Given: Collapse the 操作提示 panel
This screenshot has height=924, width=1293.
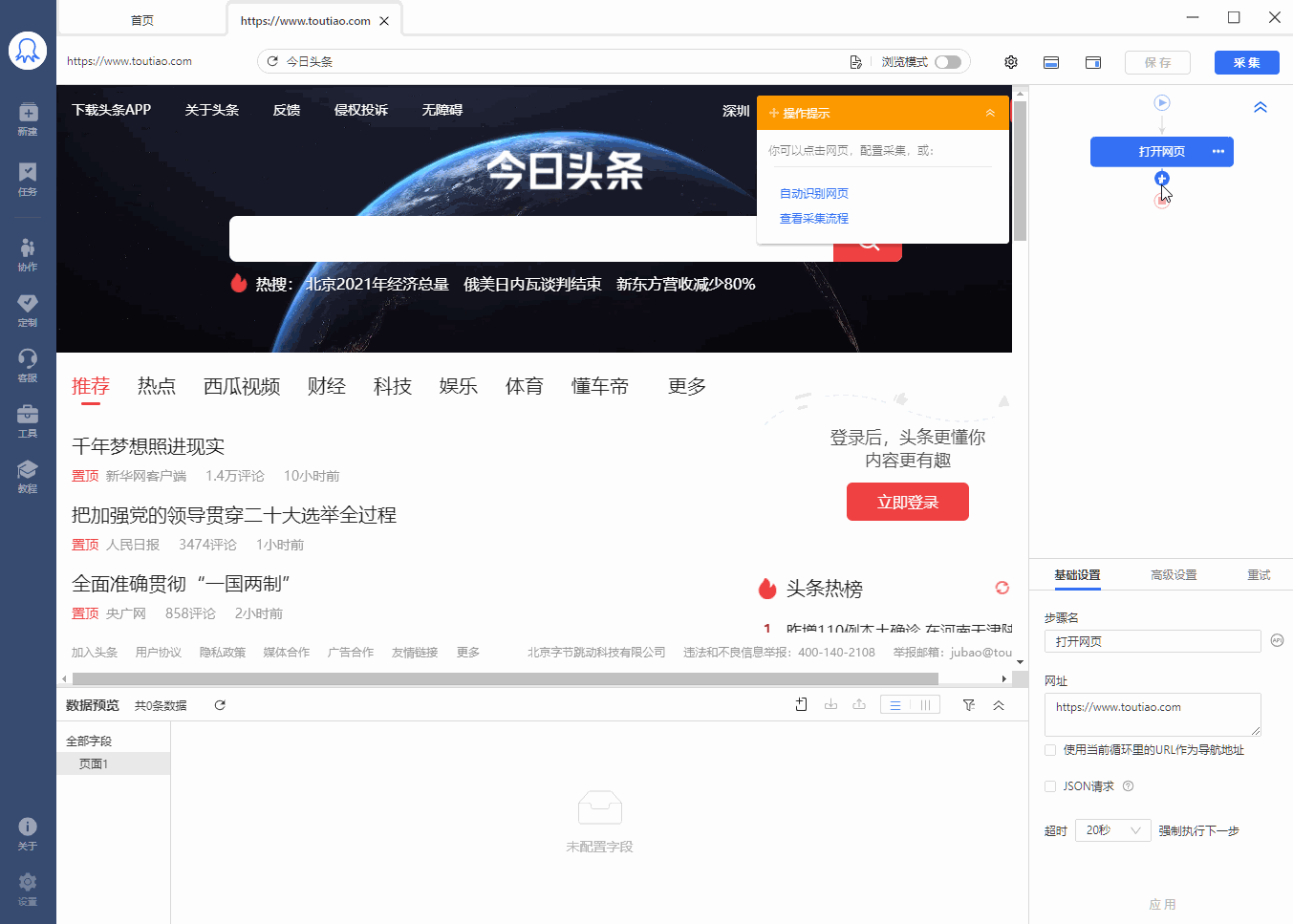Looking at the screenshot, I should [x=990, y=113].
